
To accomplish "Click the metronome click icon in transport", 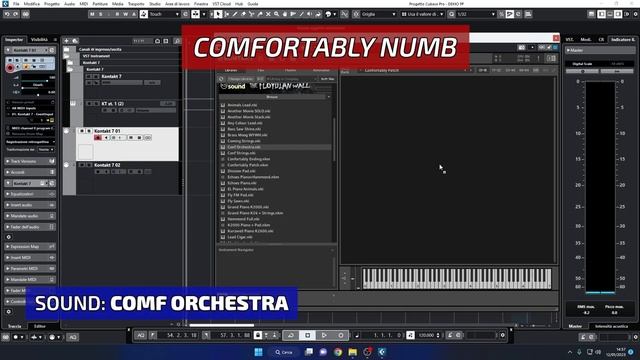I will pos(450,335).
